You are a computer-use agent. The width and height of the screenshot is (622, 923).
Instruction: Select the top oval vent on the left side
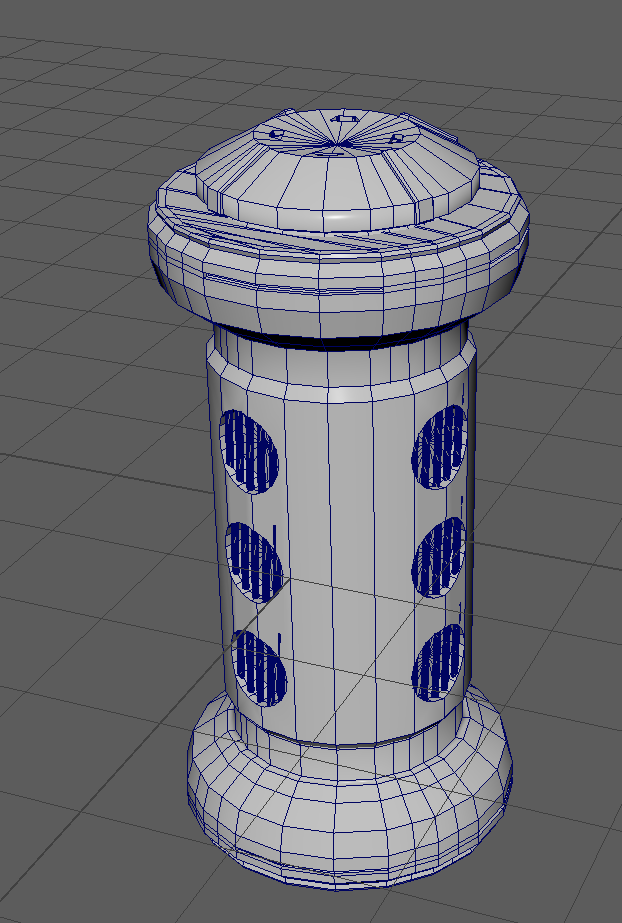(x=248, y=451)
